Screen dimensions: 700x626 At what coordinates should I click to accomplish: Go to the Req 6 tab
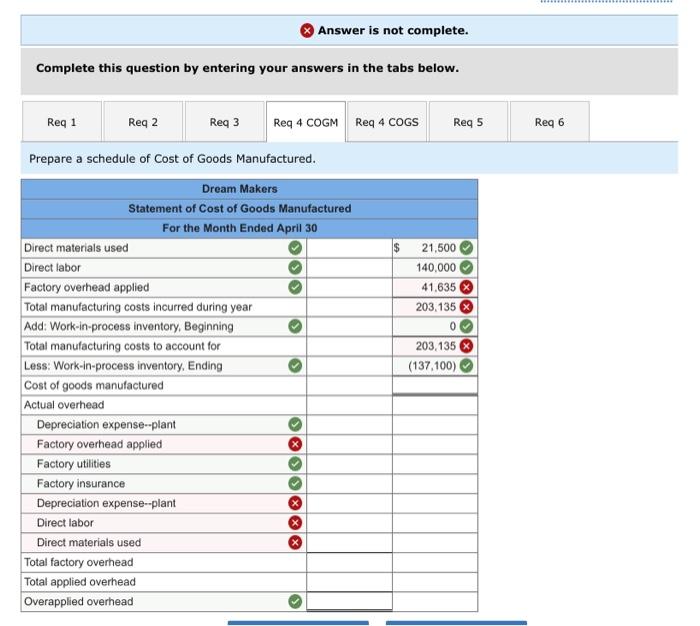550,122
